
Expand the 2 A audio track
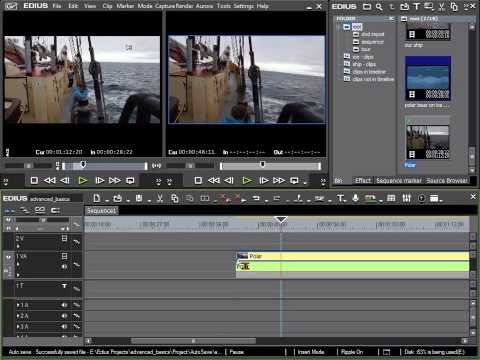(18, 316)
